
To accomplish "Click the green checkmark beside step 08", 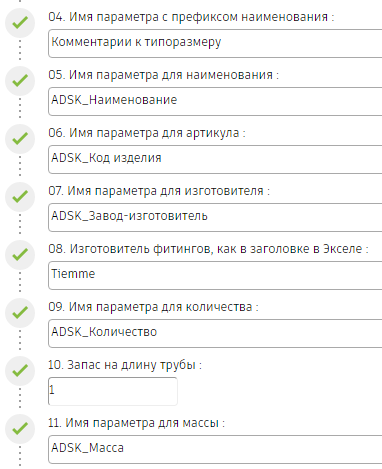I will (20, 255).
